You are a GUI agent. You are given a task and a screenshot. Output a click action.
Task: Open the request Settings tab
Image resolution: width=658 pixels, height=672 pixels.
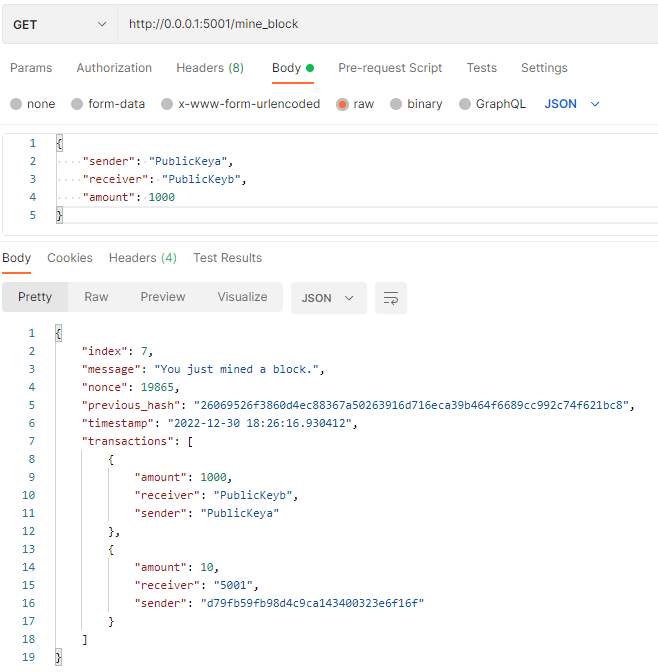544,68
